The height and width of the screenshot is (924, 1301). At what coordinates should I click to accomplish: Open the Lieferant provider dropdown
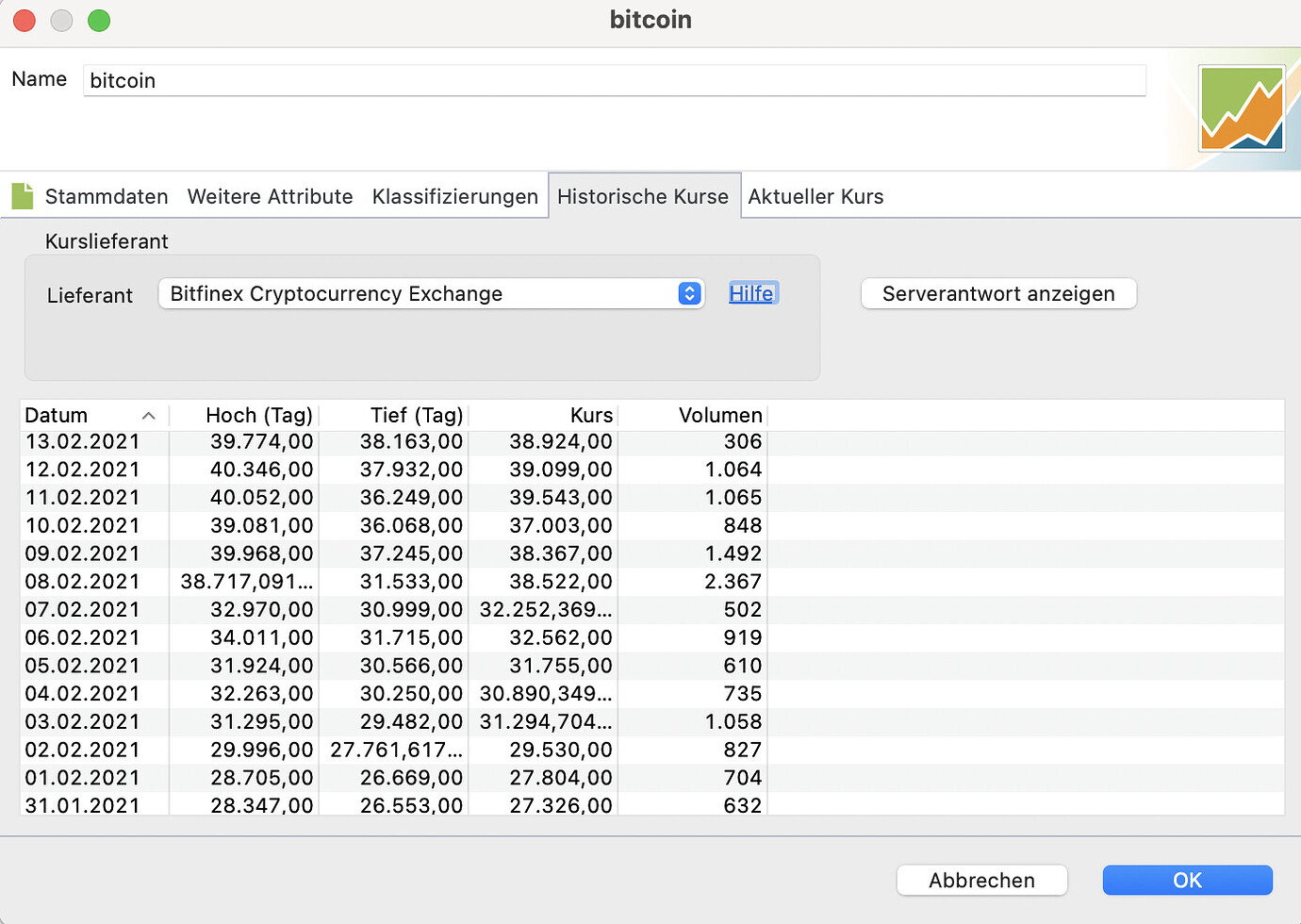(x=431, y=293)
